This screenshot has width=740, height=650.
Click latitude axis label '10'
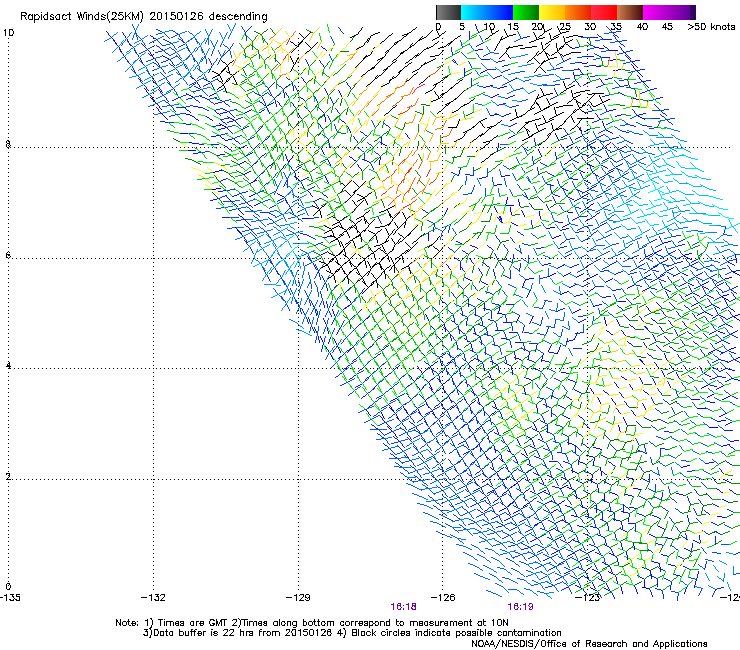8,33
